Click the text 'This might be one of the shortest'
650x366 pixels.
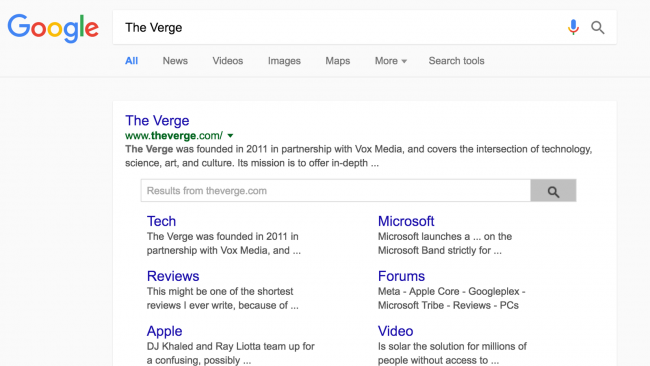(220, 291)
